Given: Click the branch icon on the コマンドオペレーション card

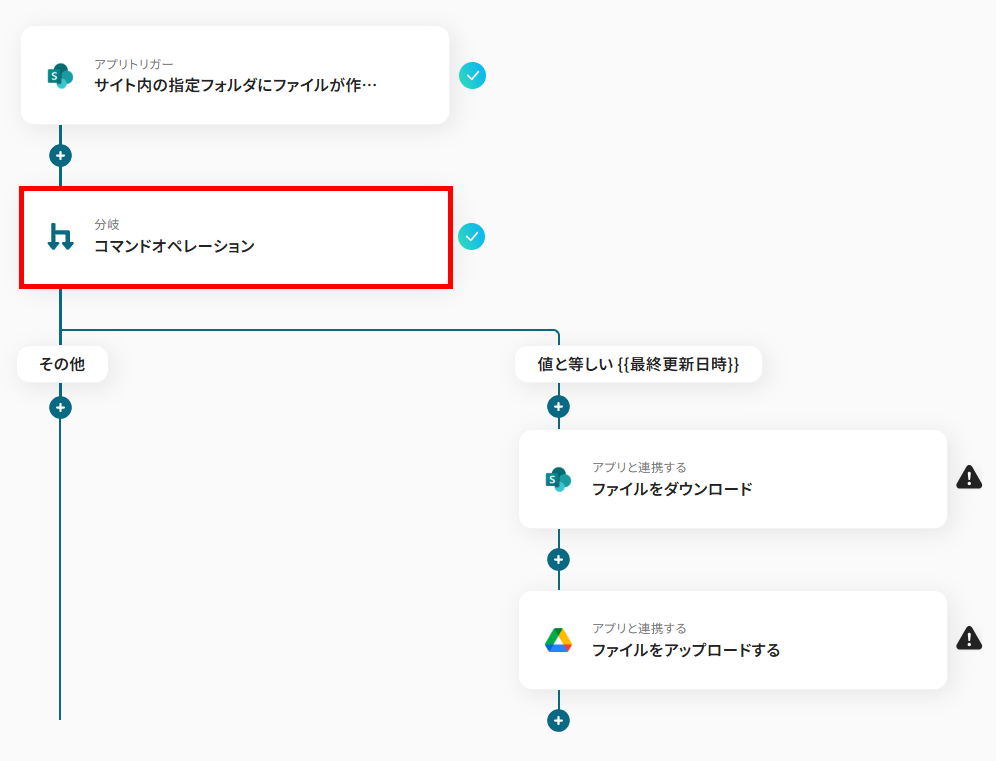Looking at the screenshot, I should point(60,236).
